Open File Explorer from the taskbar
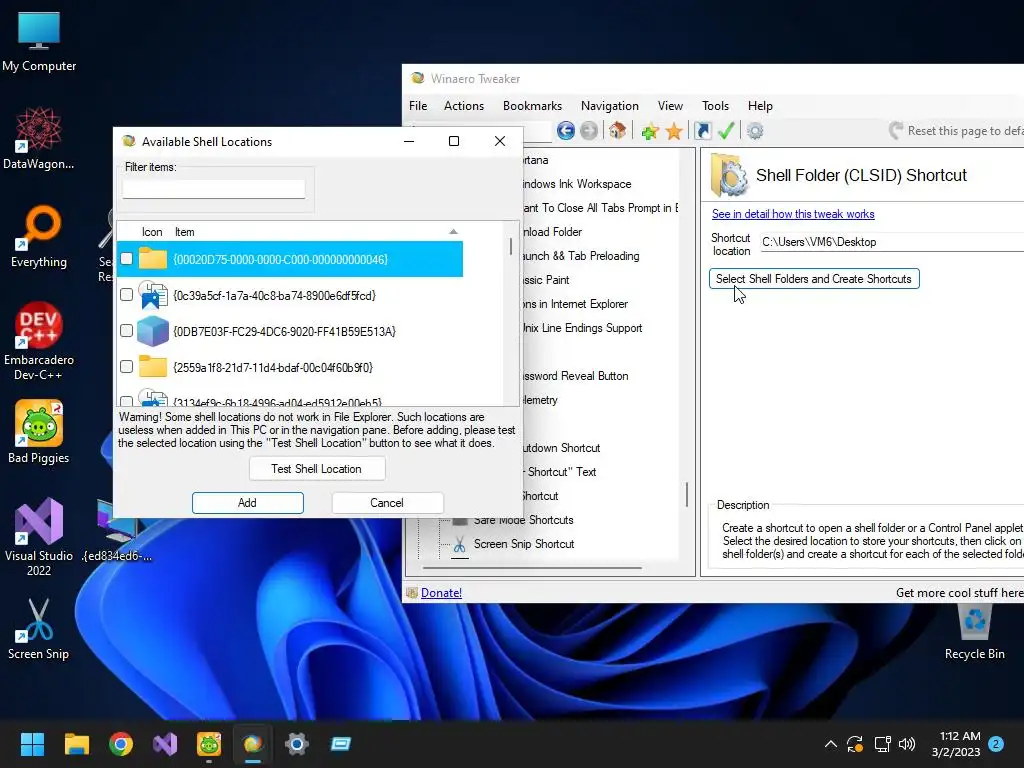Image resolution: width=1024 pixels, height=768 pixels. pyautogui.click(x=76, y=744)
